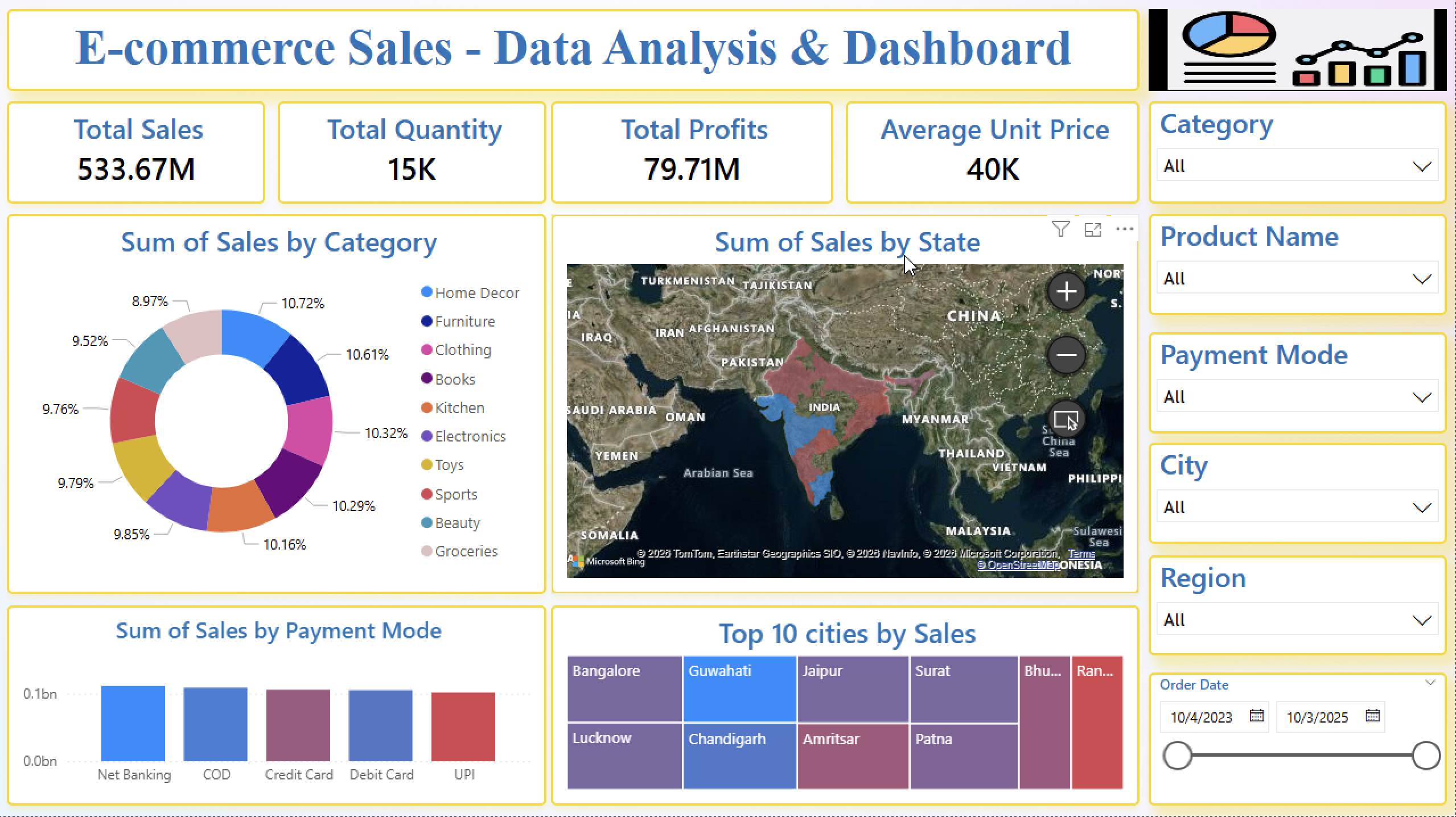Open the end date calendar picker
Image resolution: width=1456 pixels, height=817 pixels.
tap(1373, 716)
